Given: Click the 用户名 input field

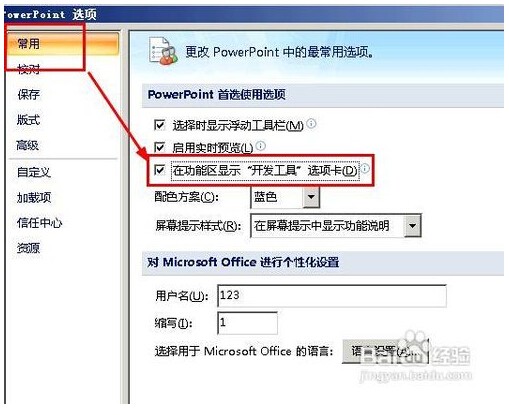Looking at the screenshot, I should (x=332, y=296).
